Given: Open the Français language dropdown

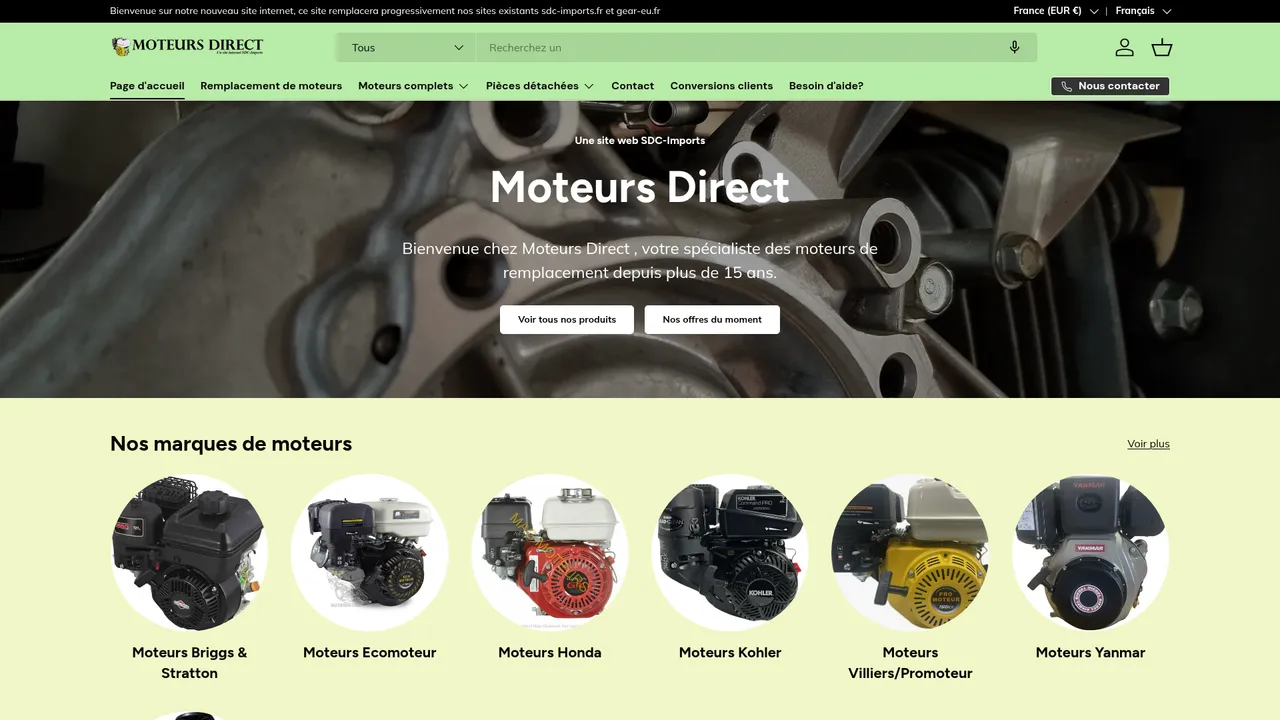Looking at the screenshot, I should pos(1143,11).
